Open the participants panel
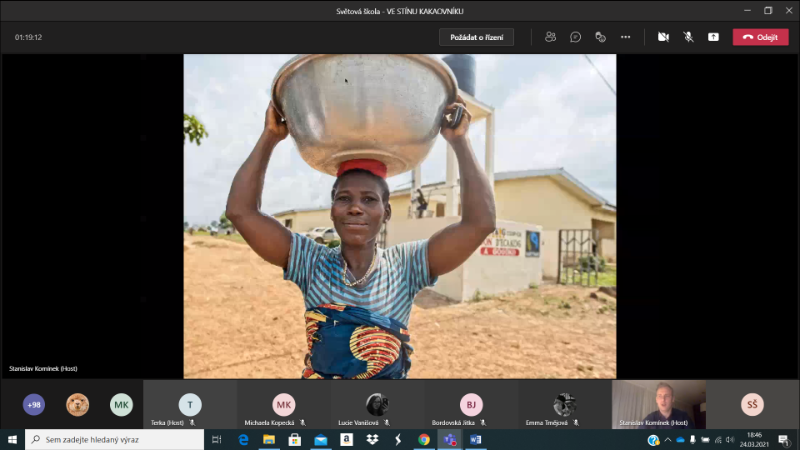The width and height of the screenshot is (800, 450). 550,37
